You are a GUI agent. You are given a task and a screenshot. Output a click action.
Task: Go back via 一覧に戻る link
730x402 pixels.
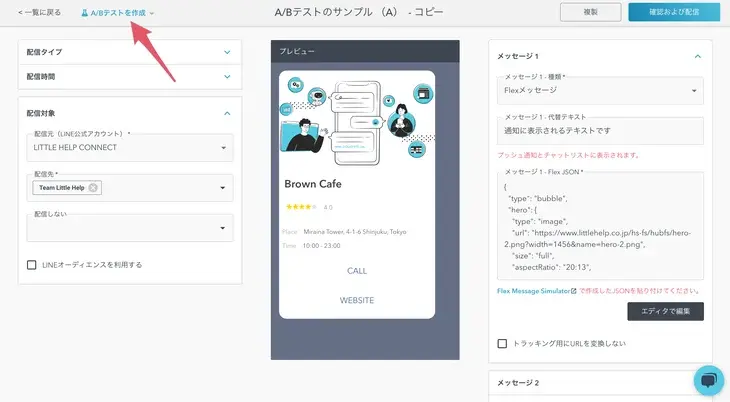[40, 13]
